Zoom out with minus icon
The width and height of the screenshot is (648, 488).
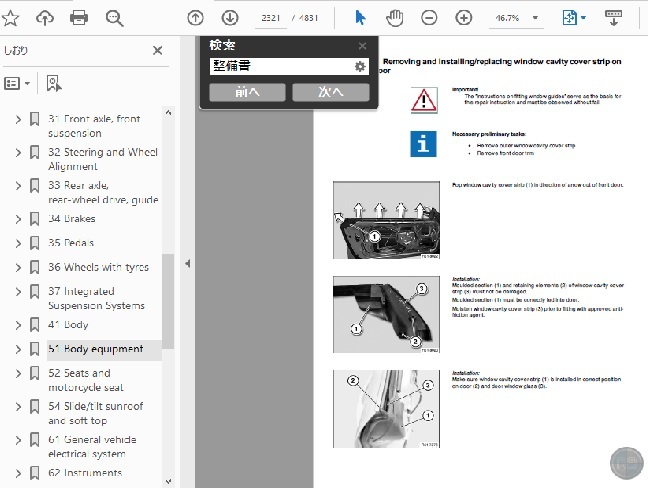click(x=429, y=18)
